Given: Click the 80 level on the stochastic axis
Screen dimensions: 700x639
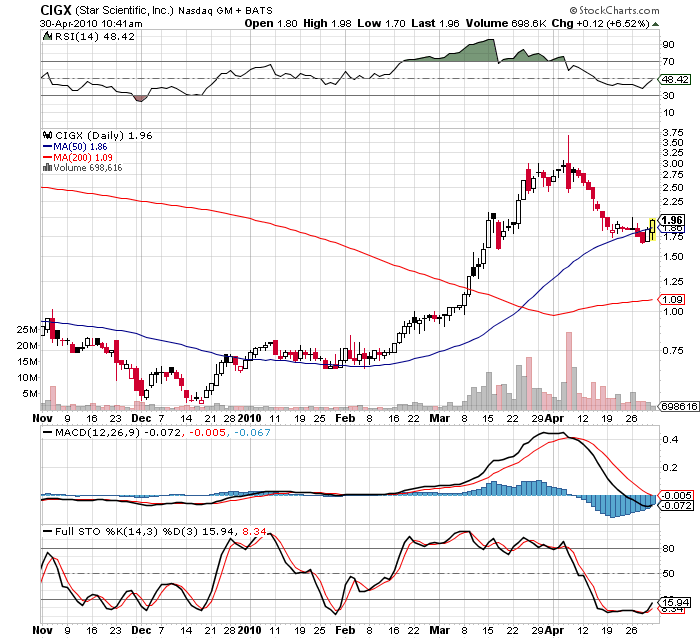Looking at the screenshot, I should point(669,549).
